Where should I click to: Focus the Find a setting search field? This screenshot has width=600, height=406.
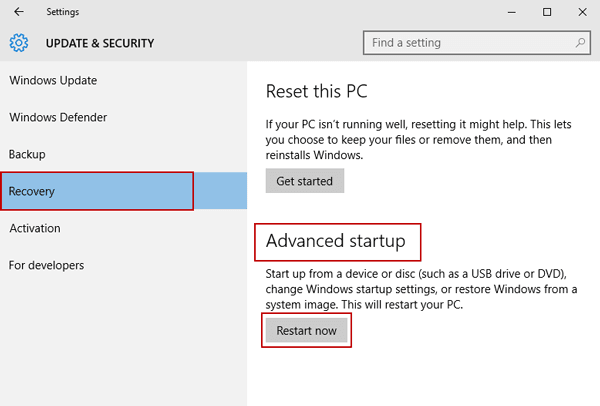468,43
